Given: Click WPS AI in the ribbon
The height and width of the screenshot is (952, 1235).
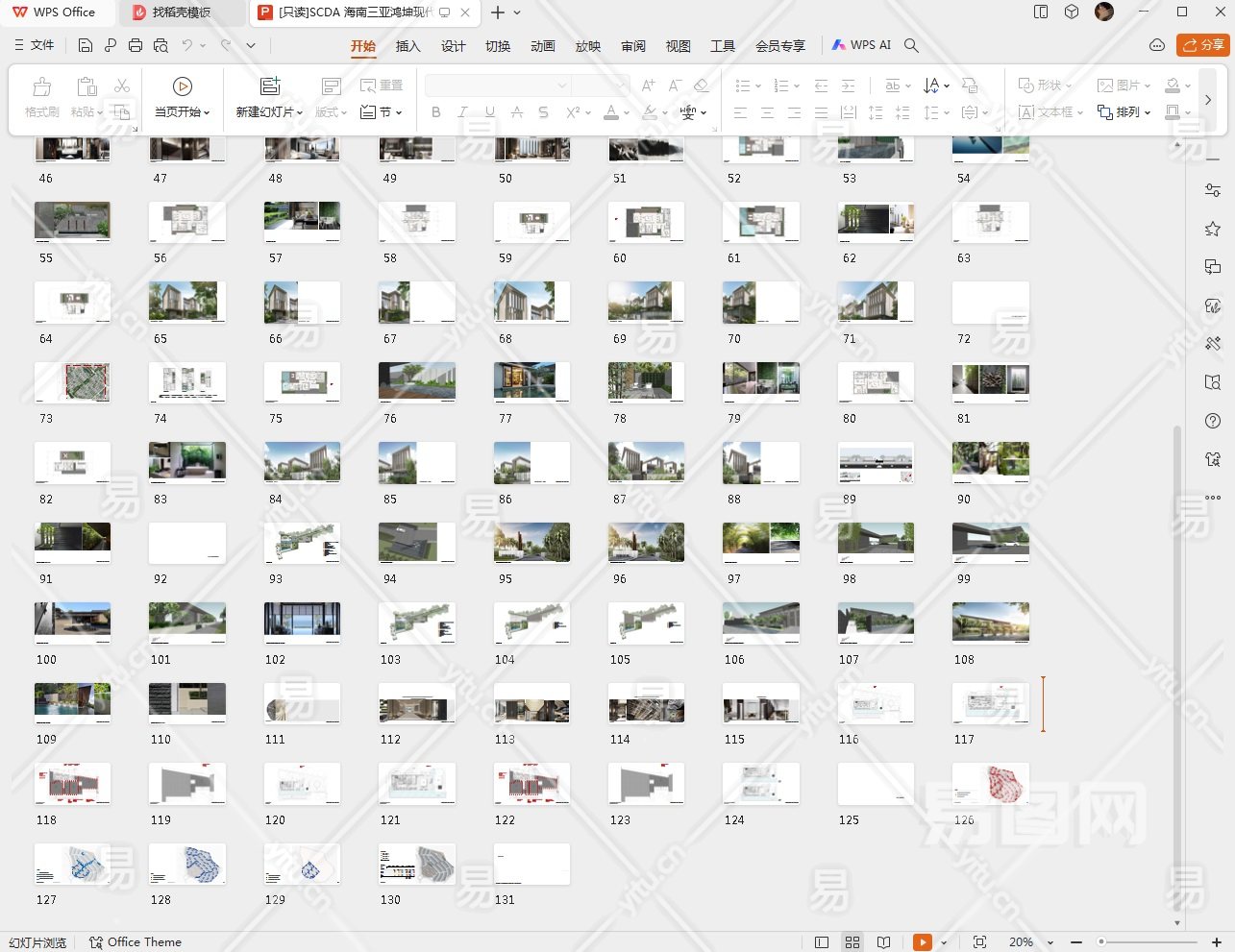Looking at the screenshot, I should [861, 45].
